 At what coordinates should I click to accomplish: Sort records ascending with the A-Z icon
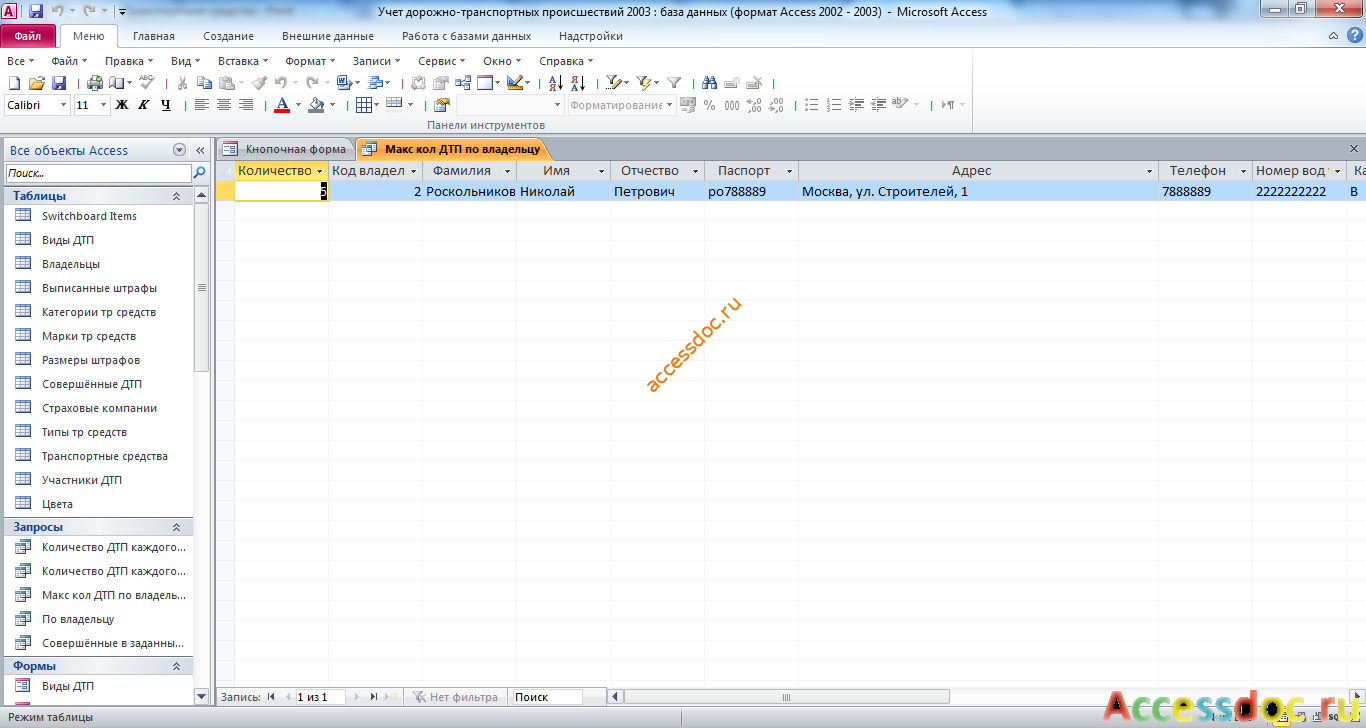pos(556,83)
